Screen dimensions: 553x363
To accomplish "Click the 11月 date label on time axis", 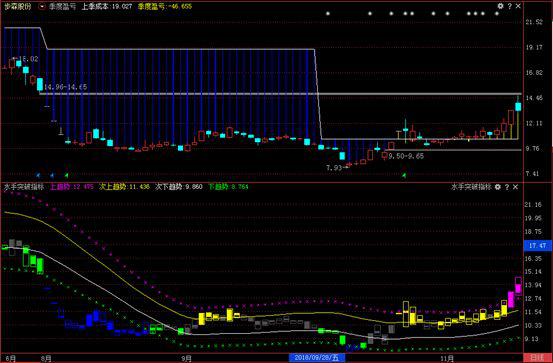I will point(447,359).
